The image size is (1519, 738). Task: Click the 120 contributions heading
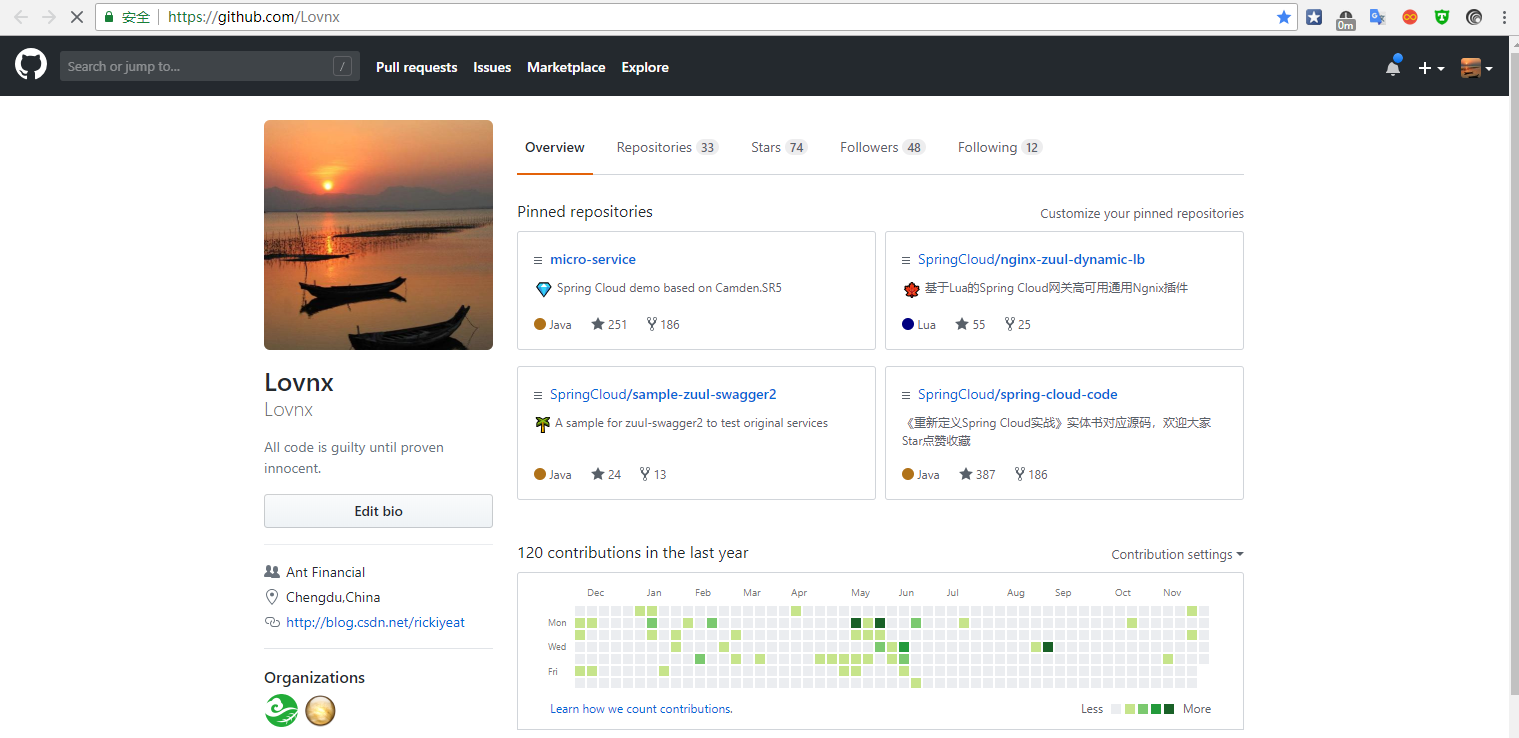tap(633, 553)
